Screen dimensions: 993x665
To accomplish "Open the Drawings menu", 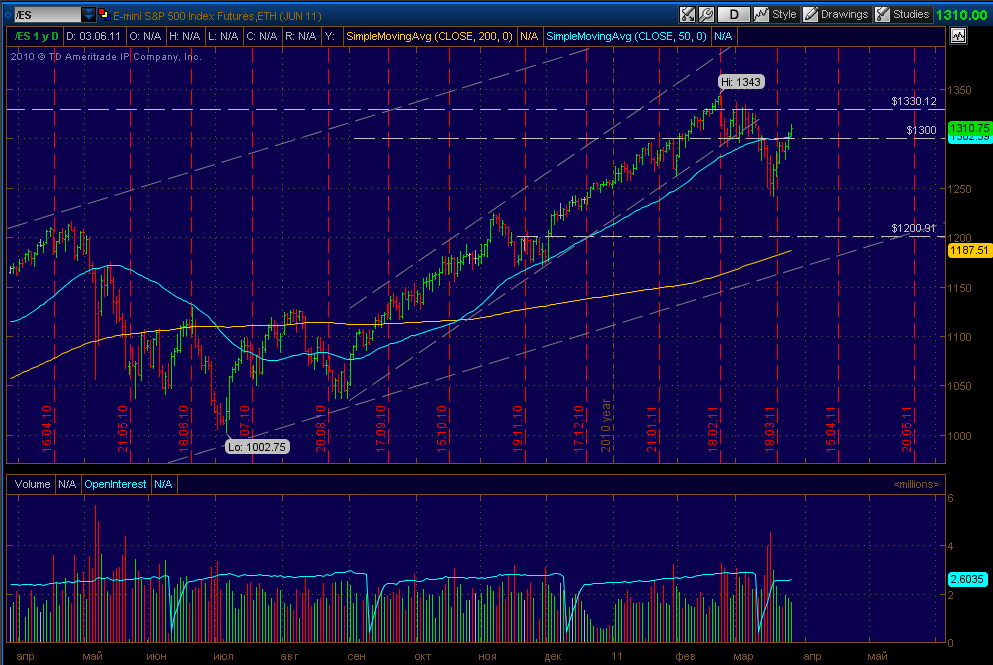I will click(837, 15).
